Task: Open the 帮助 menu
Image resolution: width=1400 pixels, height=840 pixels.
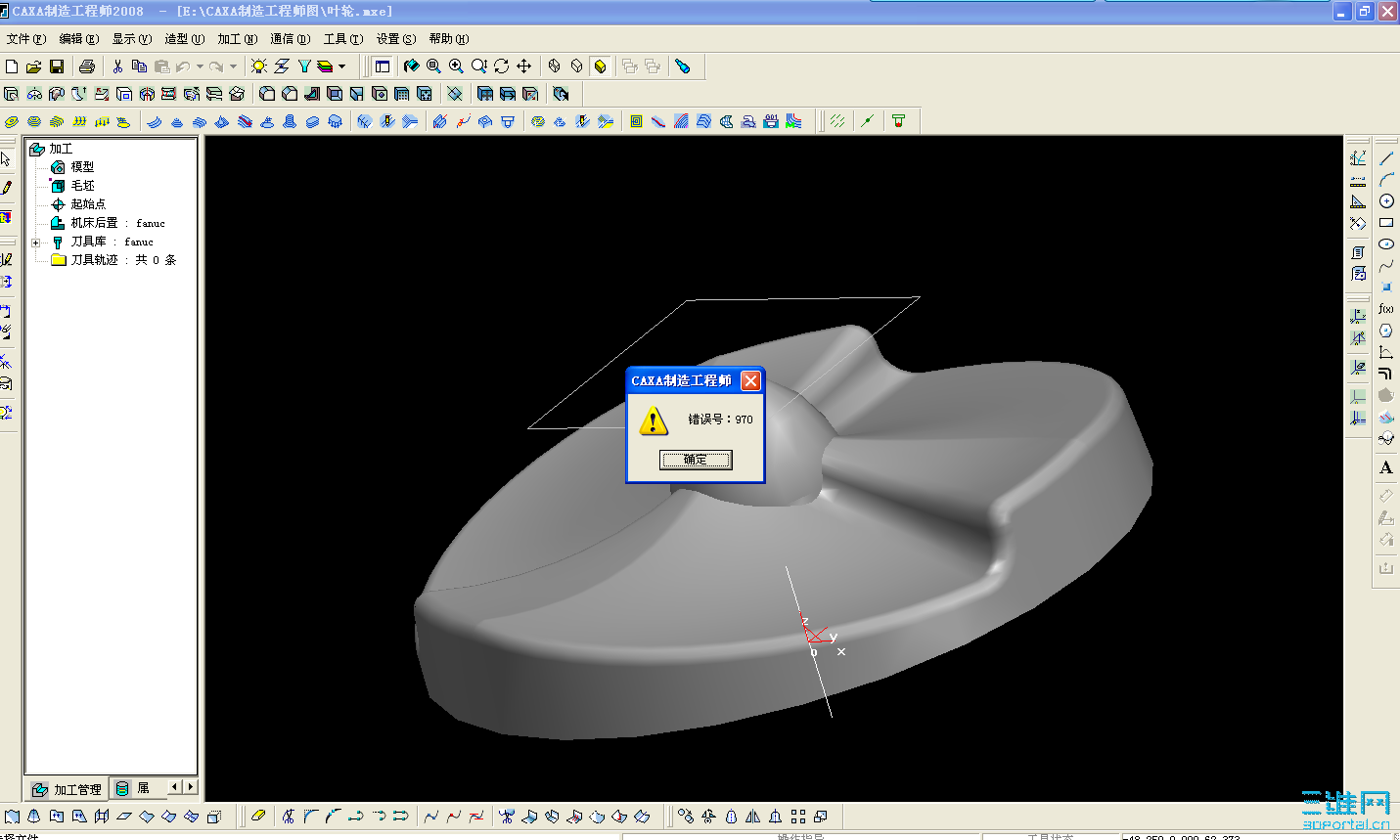Action: point(449,39)
